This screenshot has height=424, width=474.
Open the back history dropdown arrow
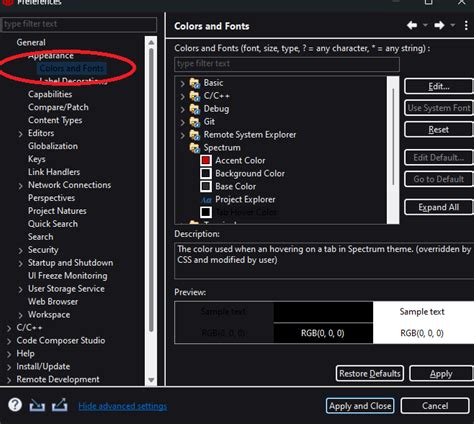click(x=425, y=25)
